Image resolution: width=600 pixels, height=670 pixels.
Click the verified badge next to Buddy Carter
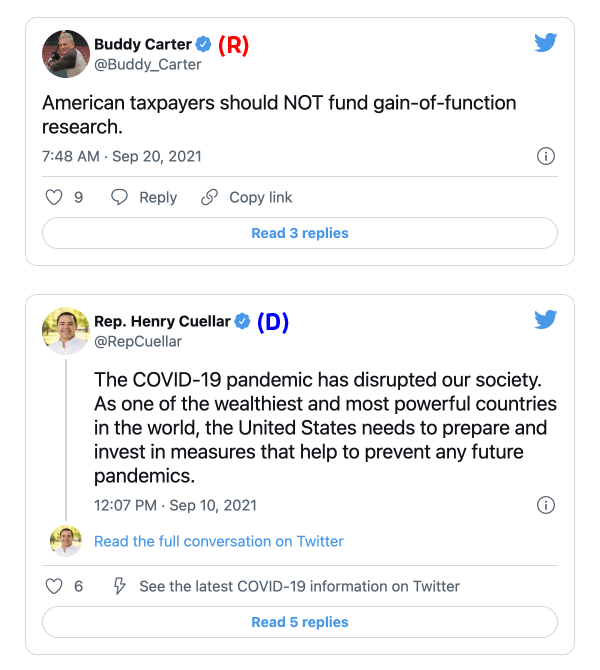[x=203, y=44]
